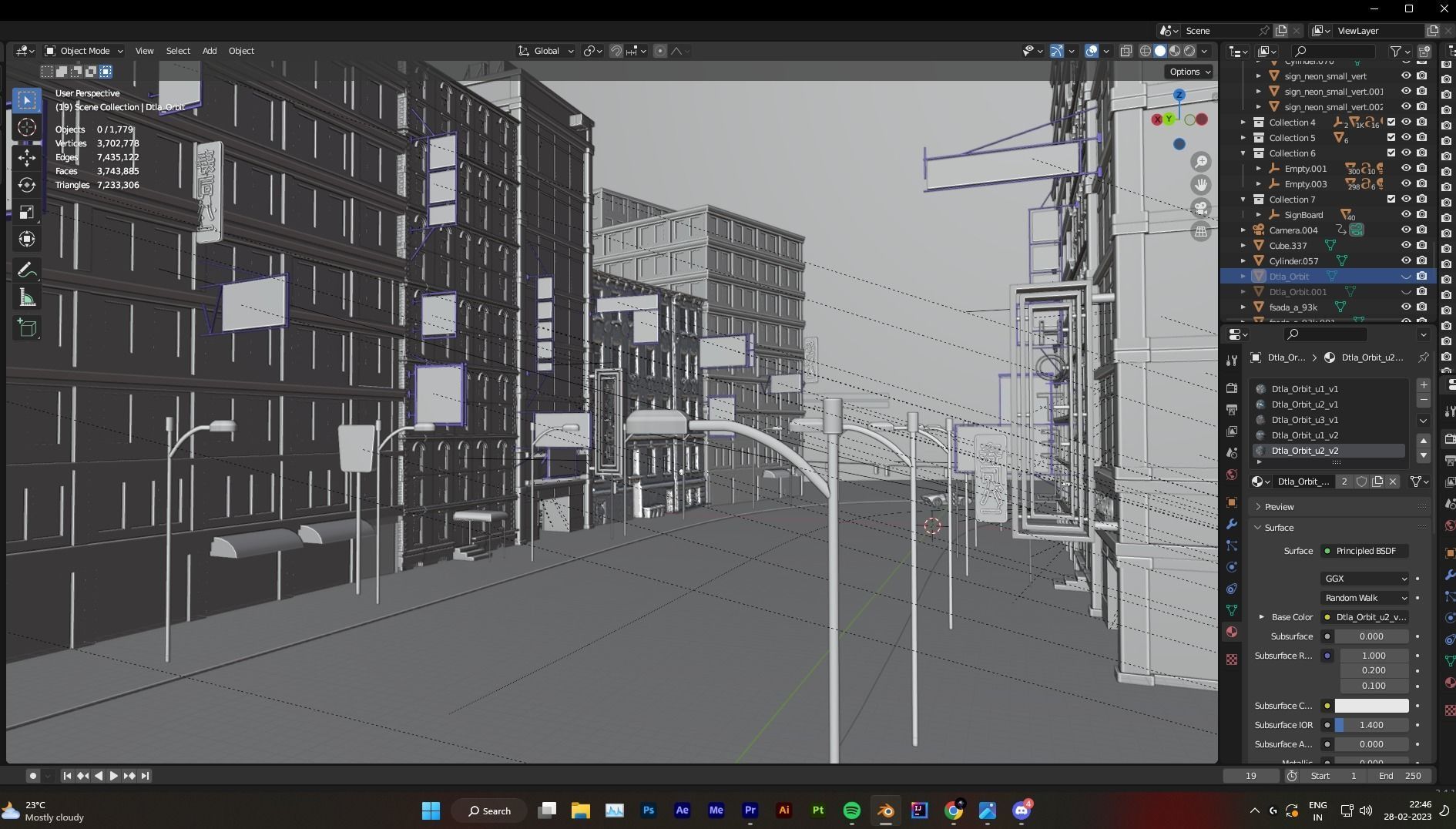
Task: Open Spotify from the taskbar
Action: [852, 811]
